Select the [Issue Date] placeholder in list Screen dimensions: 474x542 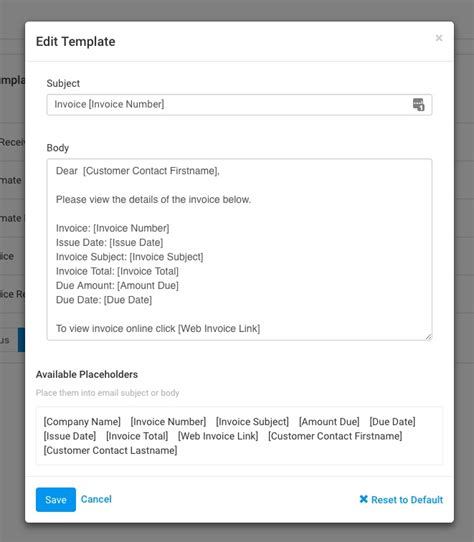(x=70, y=436)
